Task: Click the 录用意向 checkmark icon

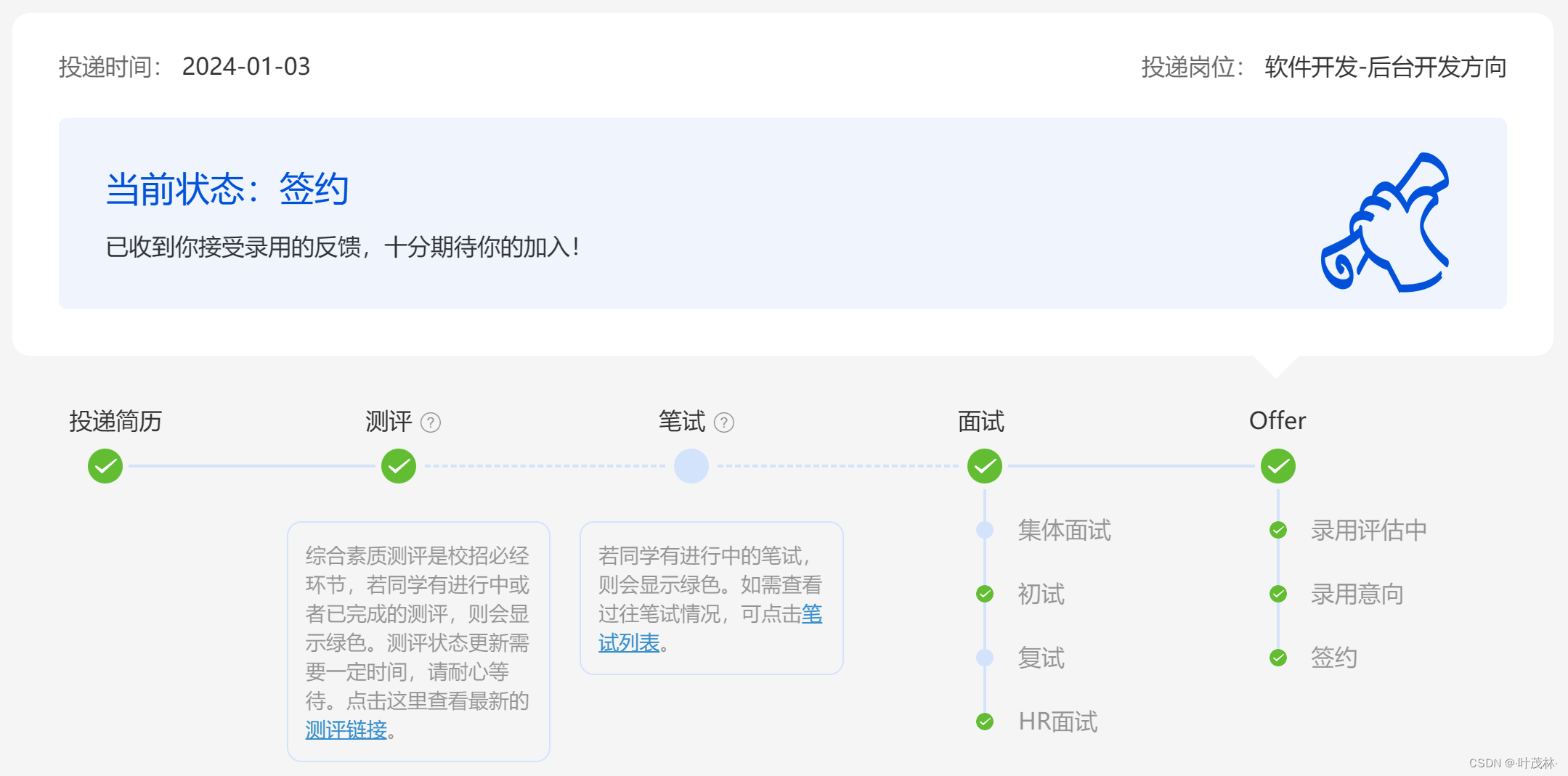Action: (x=1278, y=594)
